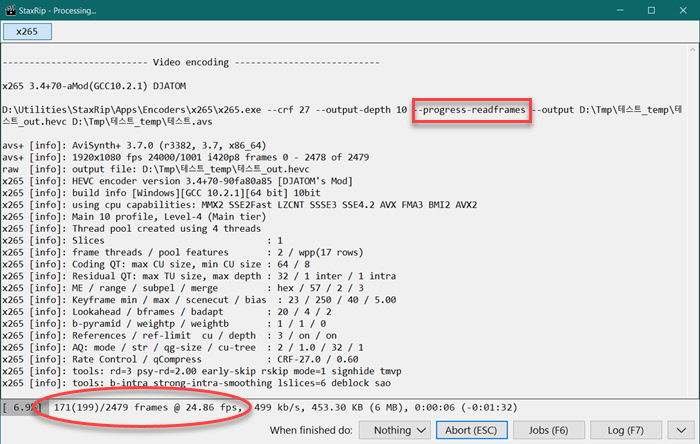
Task: Click the 'b-pyramid / weightp / weightb' line
Action: point(164,324)
